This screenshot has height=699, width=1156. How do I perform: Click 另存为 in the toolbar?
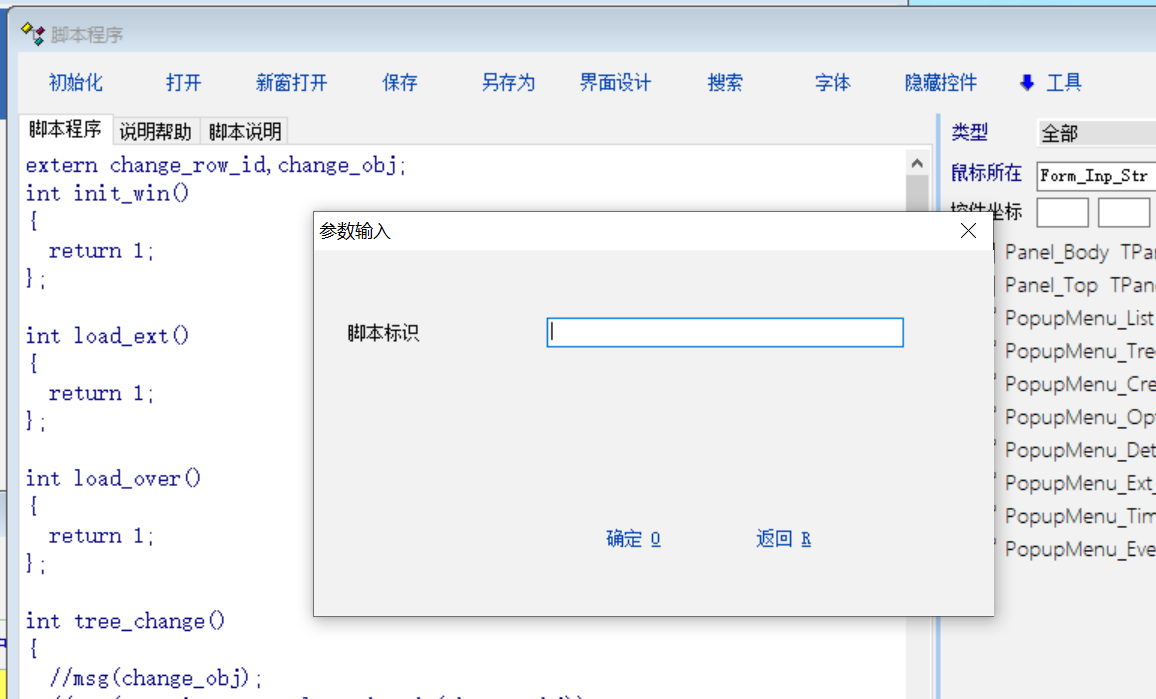pos(508,83)
